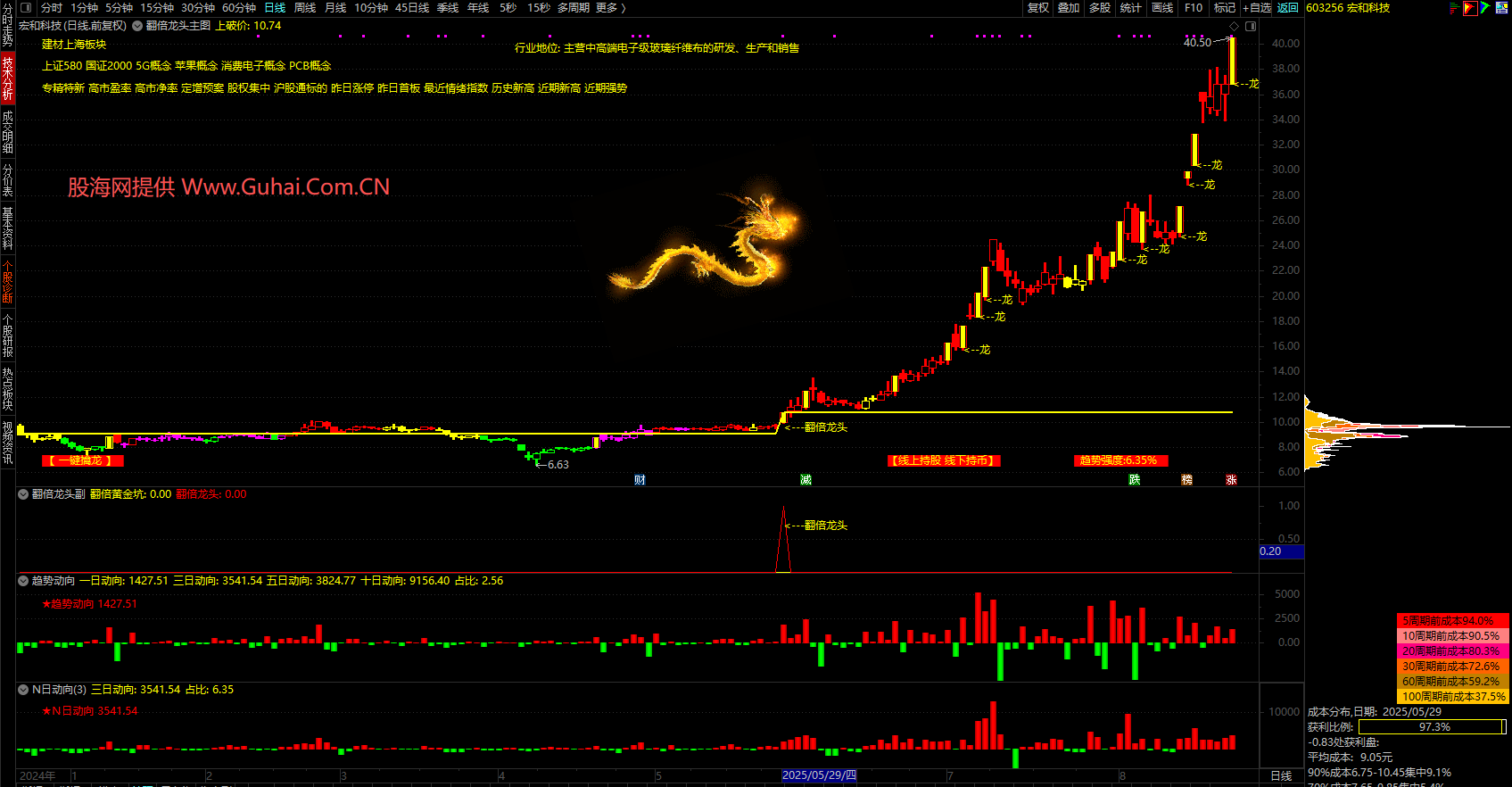This screenshot has height=787, width=1512.
Task: Switch to the 分时 period tab
Action: [52, 7]
